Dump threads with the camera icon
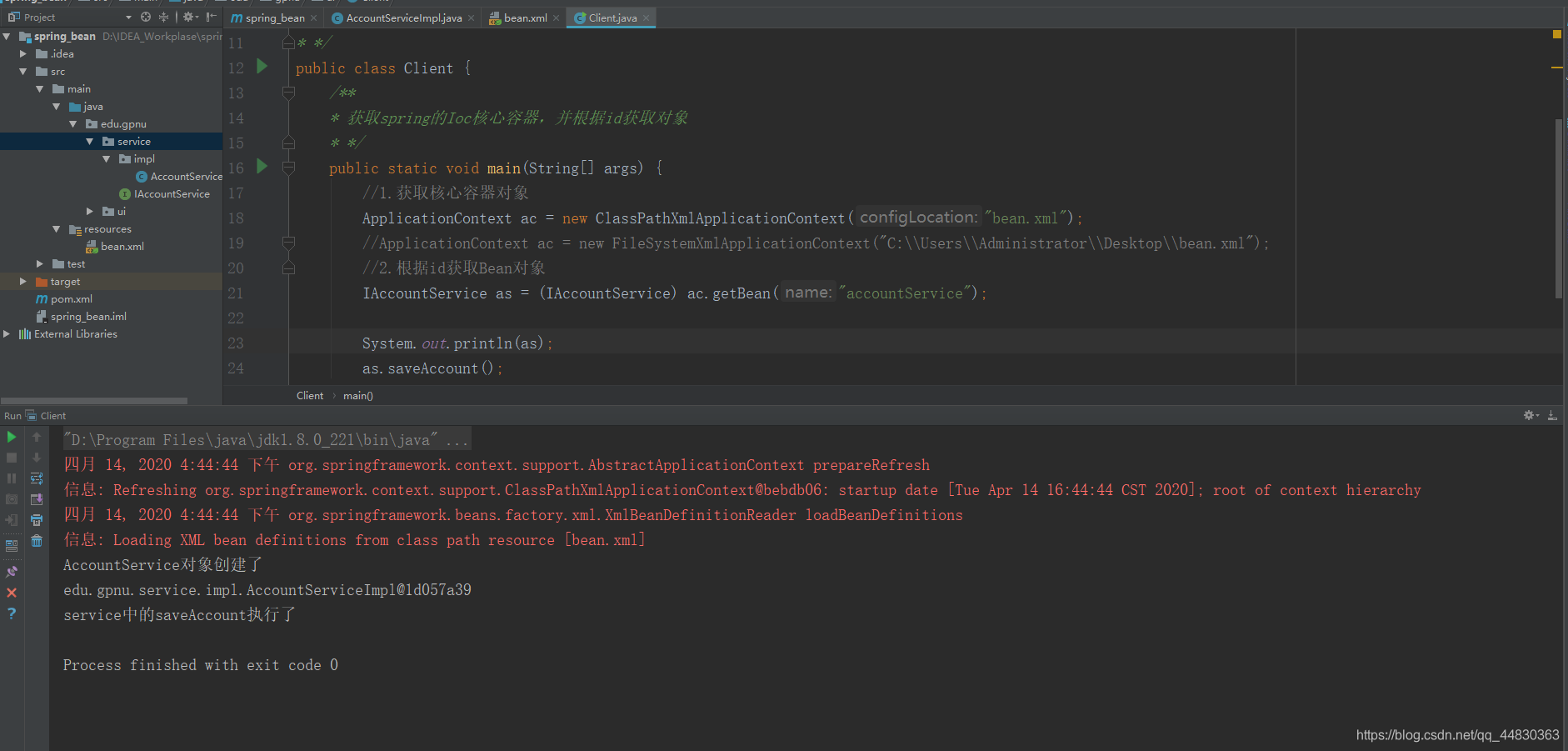Screen dimensions: 1568x751 pos(12,499)
